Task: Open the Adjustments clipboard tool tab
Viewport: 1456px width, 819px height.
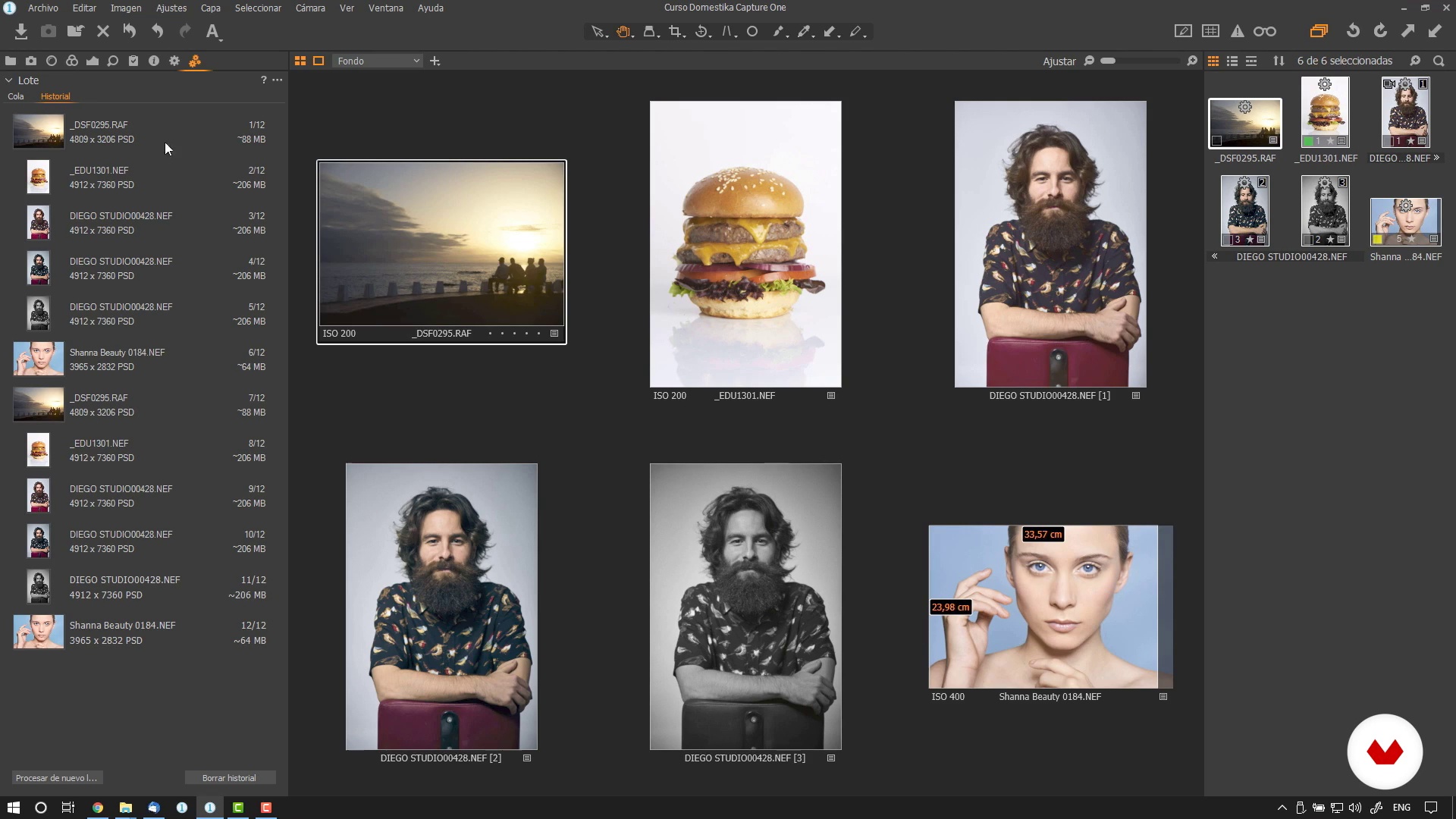Action: click(133, 61)
